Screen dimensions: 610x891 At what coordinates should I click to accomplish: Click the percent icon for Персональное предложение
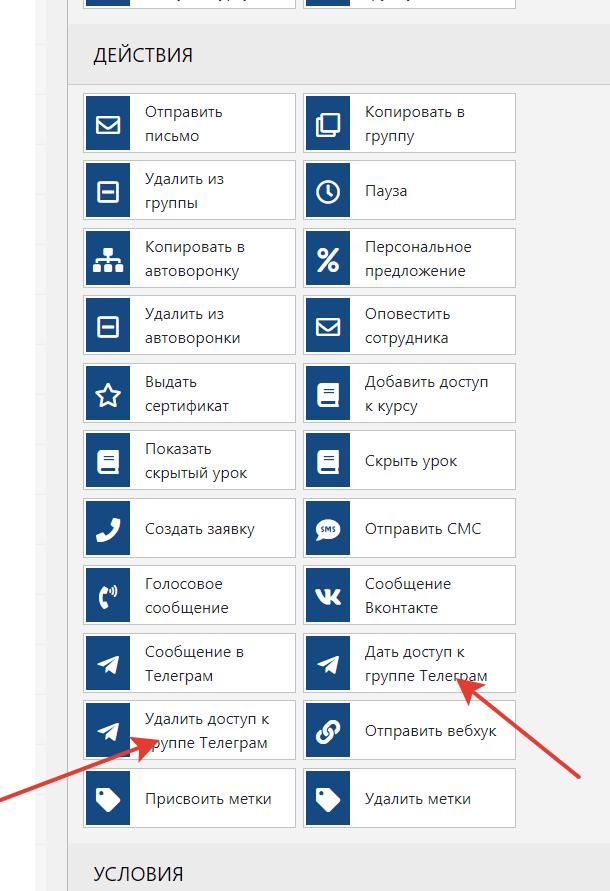(x=328, y=259)
